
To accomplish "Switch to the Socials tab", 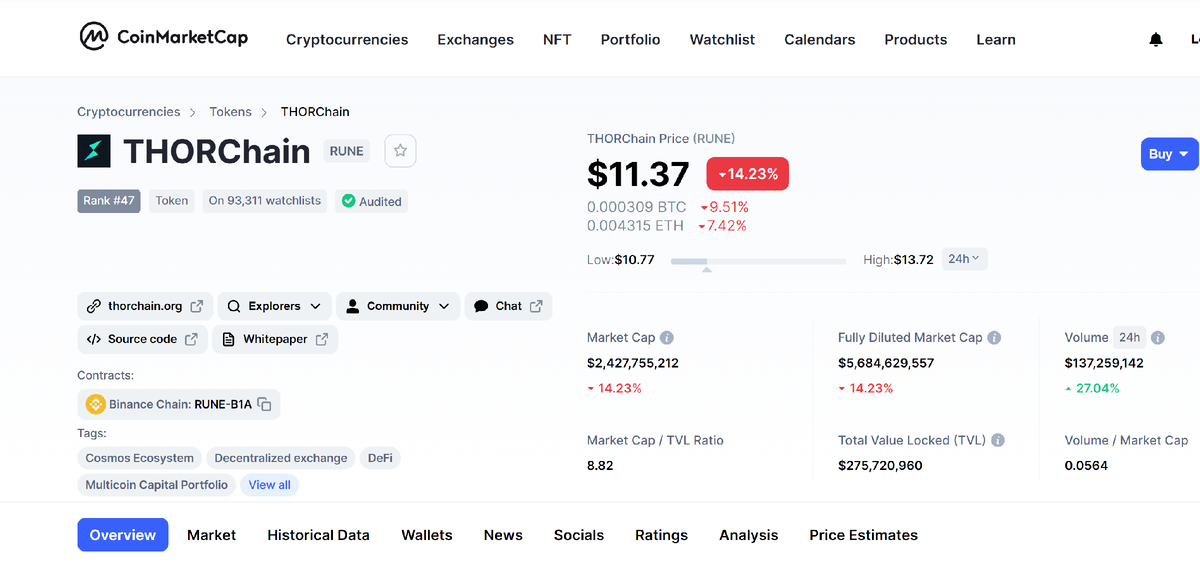I will 579,535.
